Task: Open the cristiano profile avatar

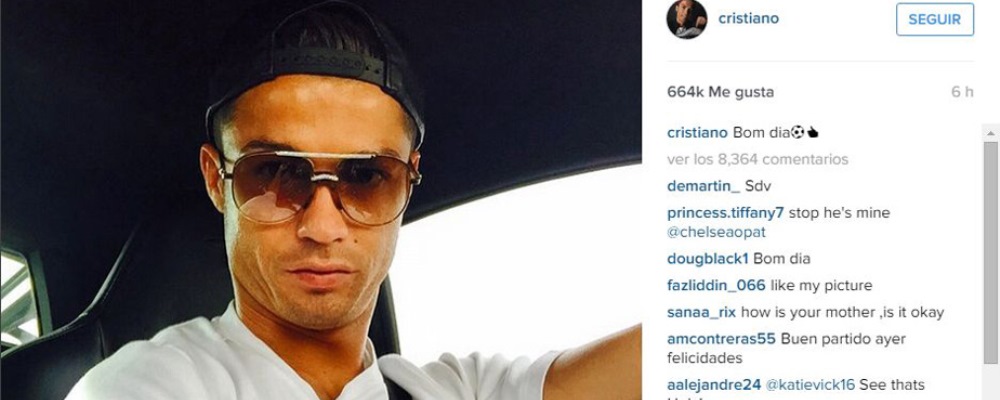Action: 687,19
